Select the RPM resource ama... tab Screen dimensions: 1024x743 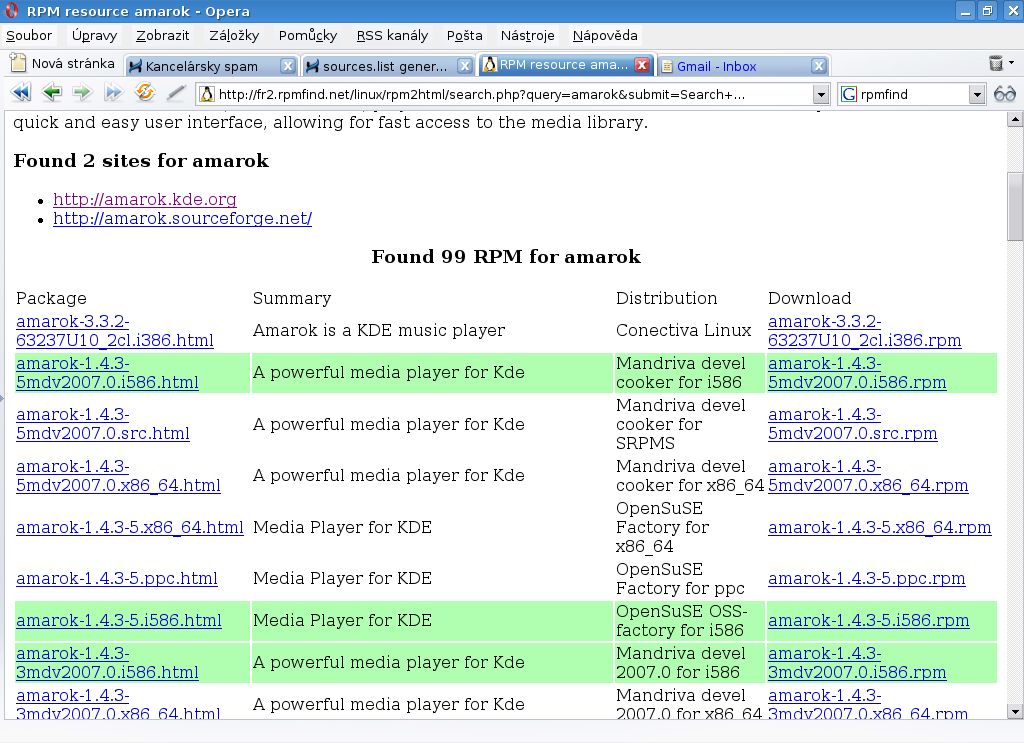(x=566, y=65)
